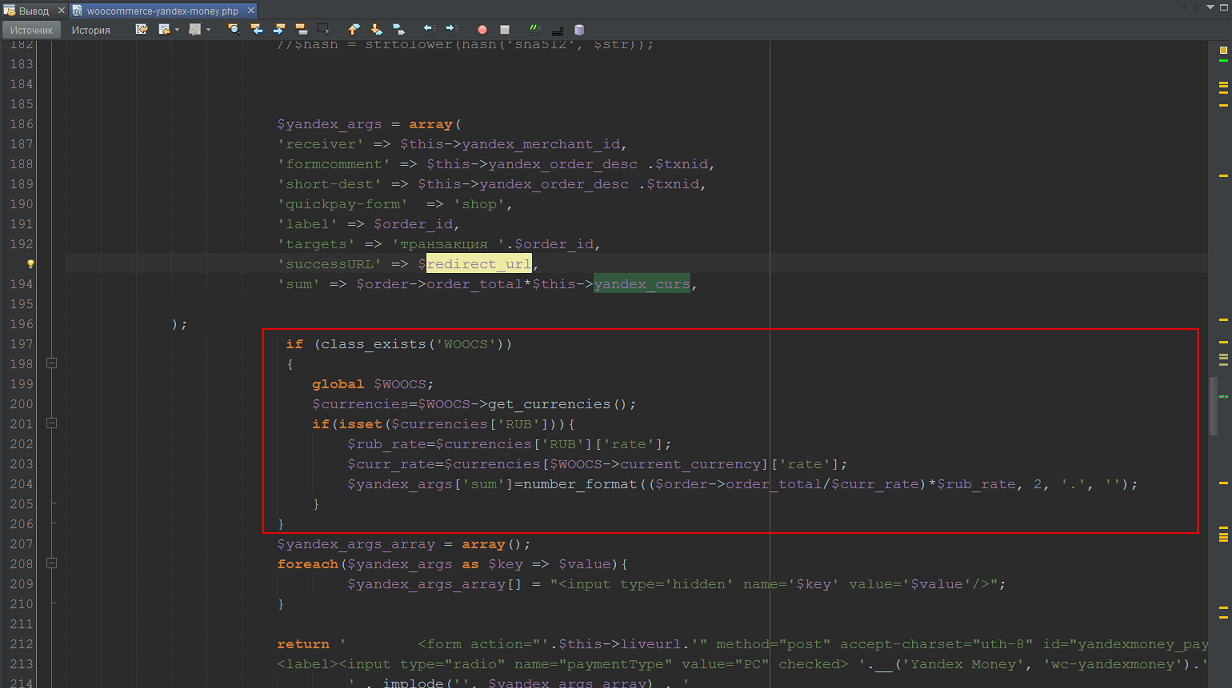Click the database cylinder toolbar icon

(x=579, y=30)
